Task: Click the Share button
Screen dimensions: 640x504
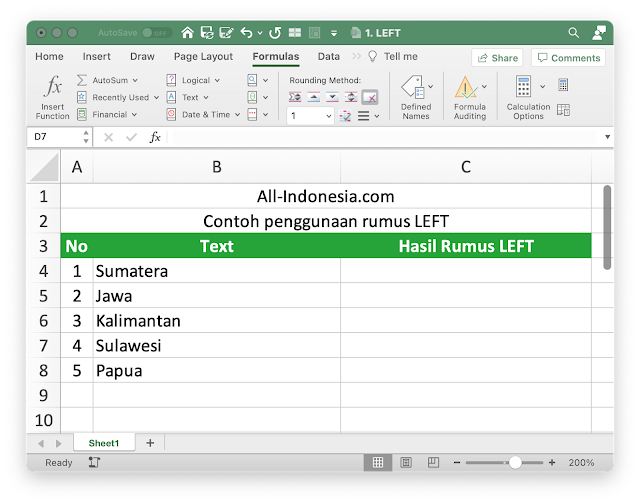Action: click(x=497, y=58)
